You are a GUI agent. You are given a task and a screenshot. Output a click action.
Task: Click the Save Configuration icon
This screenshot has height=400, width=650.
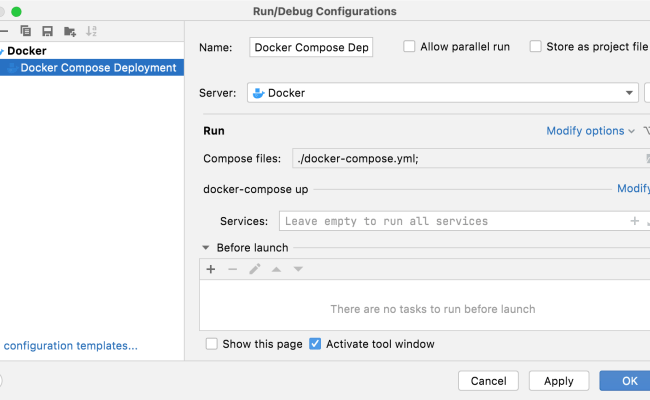[x=47, y=31]
